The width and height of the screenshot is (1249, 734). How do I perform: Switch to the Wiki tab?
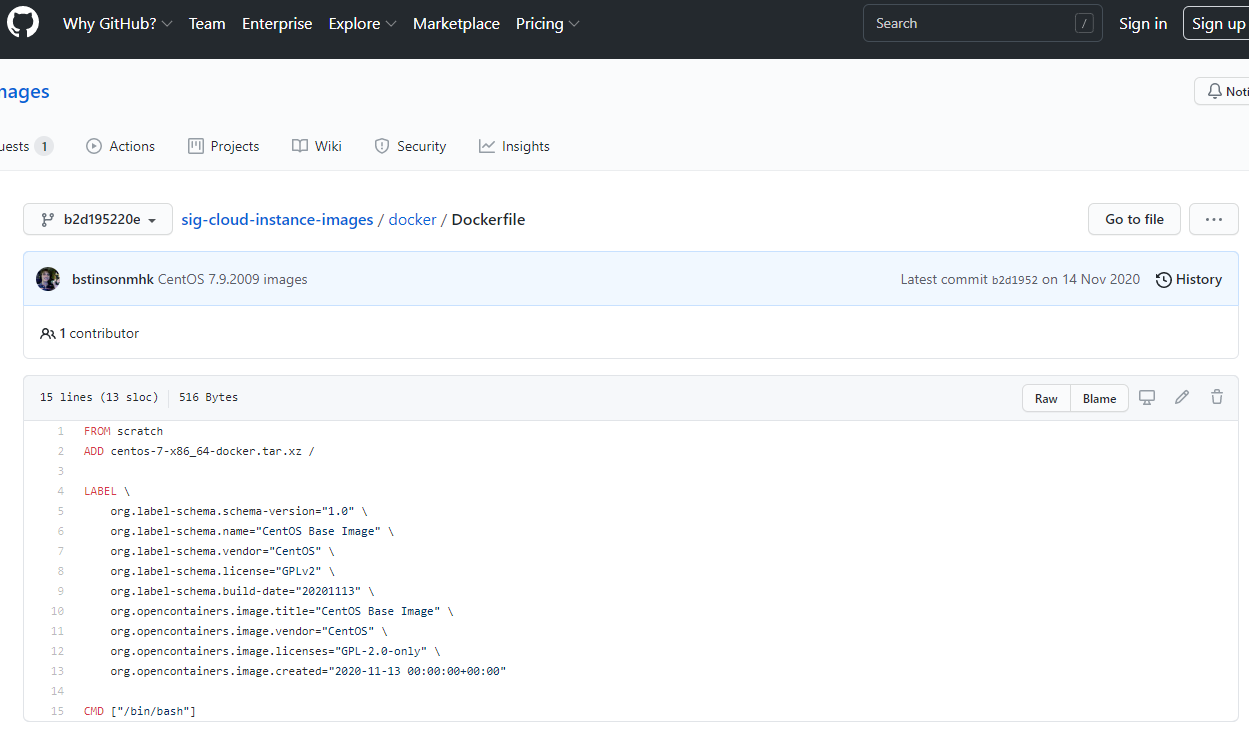[317, 146]
